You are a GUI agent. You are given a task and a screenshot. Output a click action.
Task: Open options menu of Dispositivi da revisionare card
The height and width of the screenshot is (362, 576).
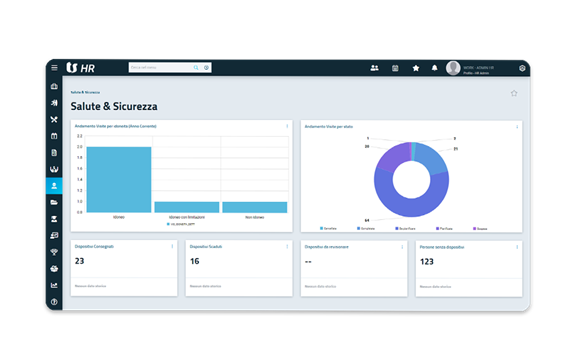[x=402, y=247]
